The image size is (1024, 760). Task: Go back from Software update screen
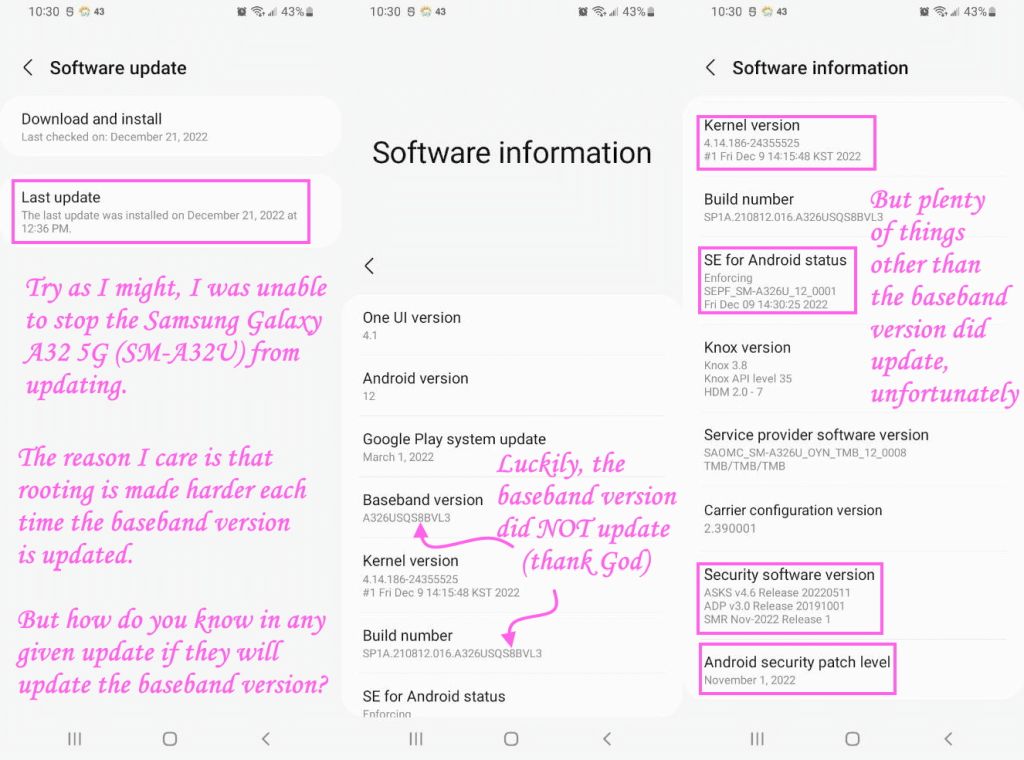coord(28,67)
